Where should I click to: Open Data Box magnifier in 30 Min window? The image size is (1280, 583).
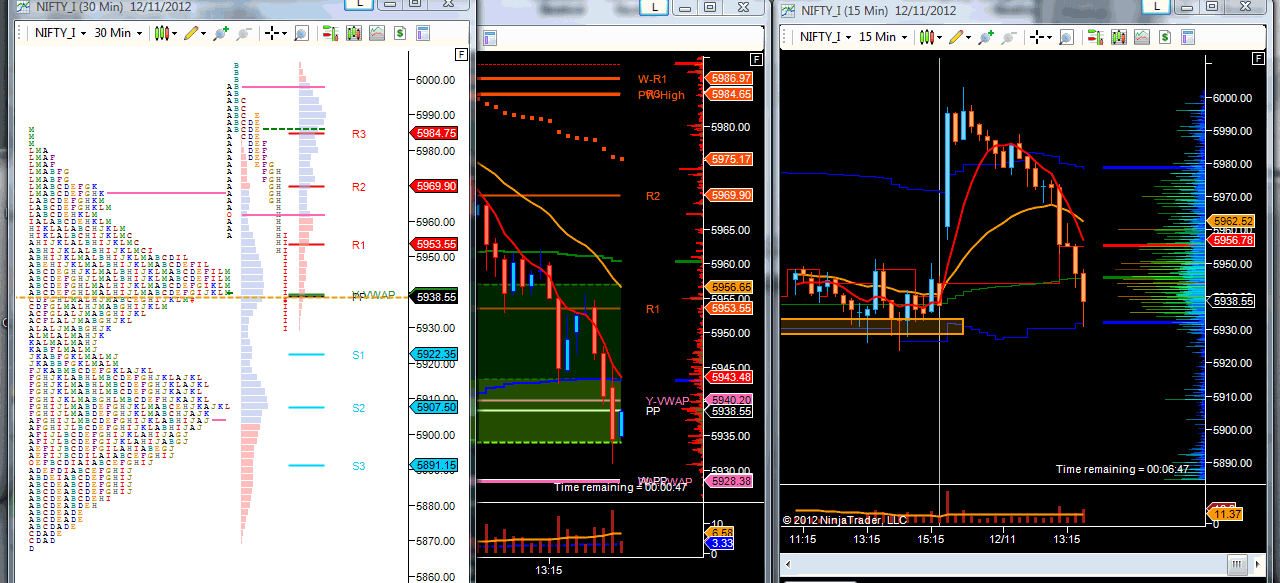tap(301, 33)
